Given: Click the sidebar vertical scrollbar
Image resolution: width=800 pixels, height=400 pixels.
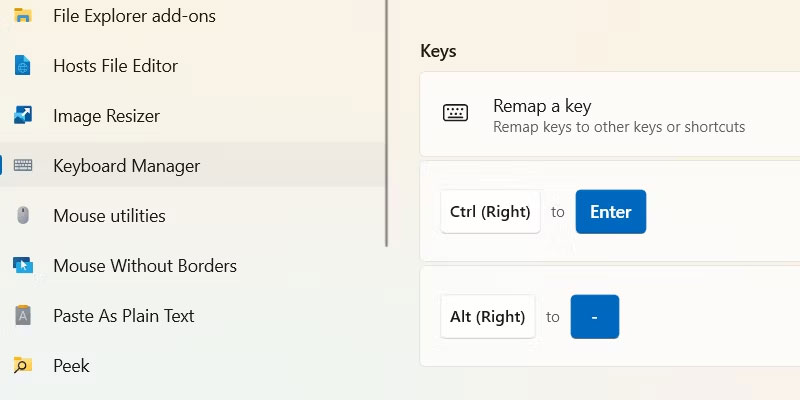Looking at the screenshot, I should point(386,120).
